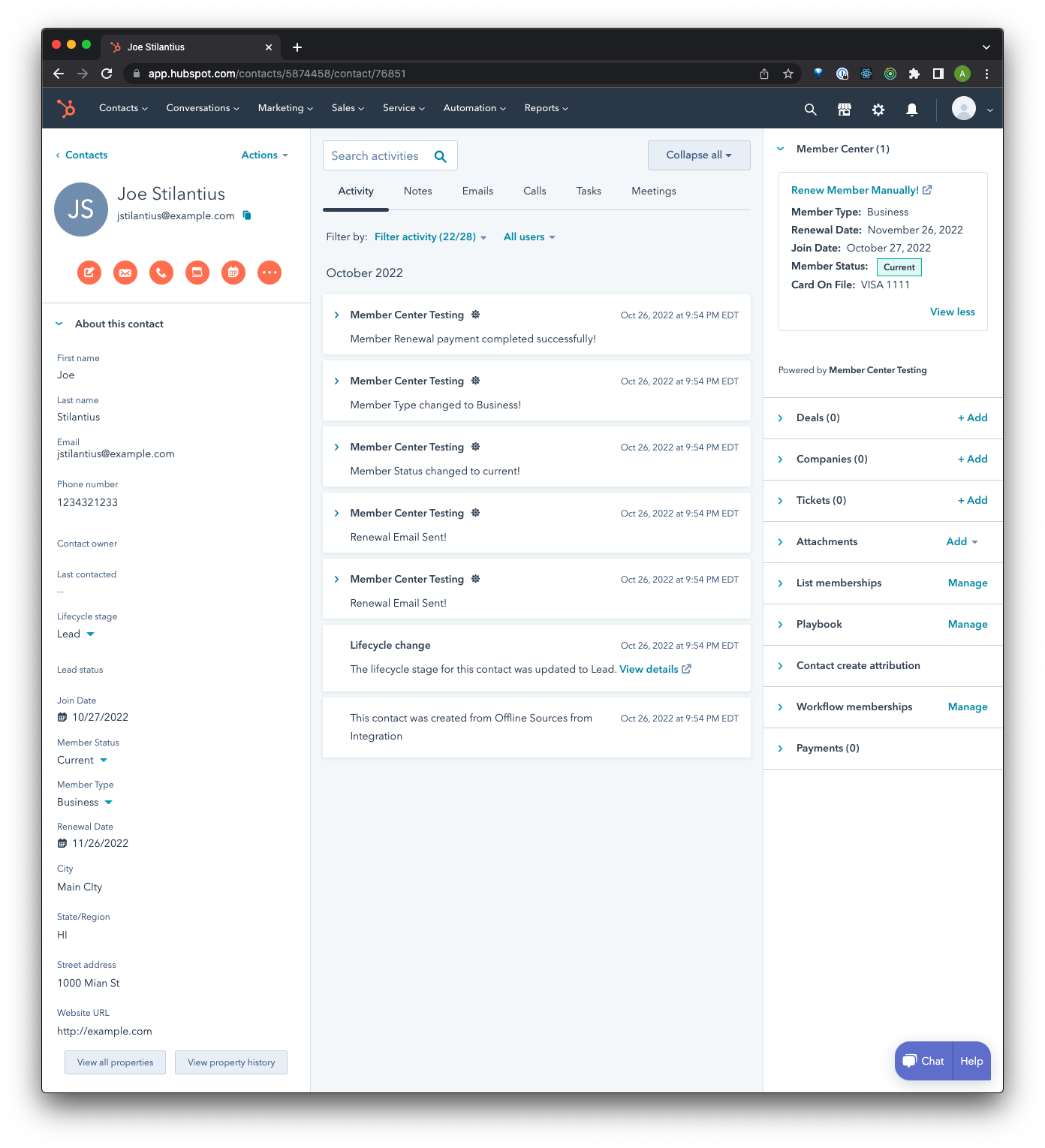Open the Automation menu
This screenshot has height=1148, width=1045.
coord(474,107)
